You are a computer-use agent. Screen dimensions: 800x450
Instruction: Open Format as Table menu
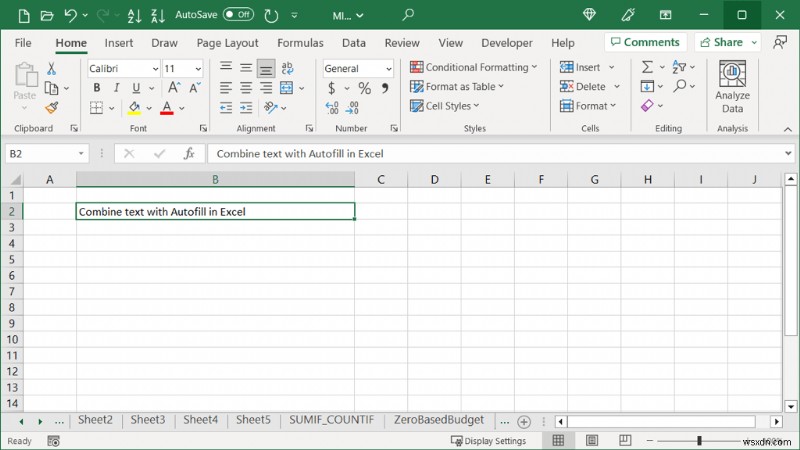pyautogui.click(x=457, y=87)
